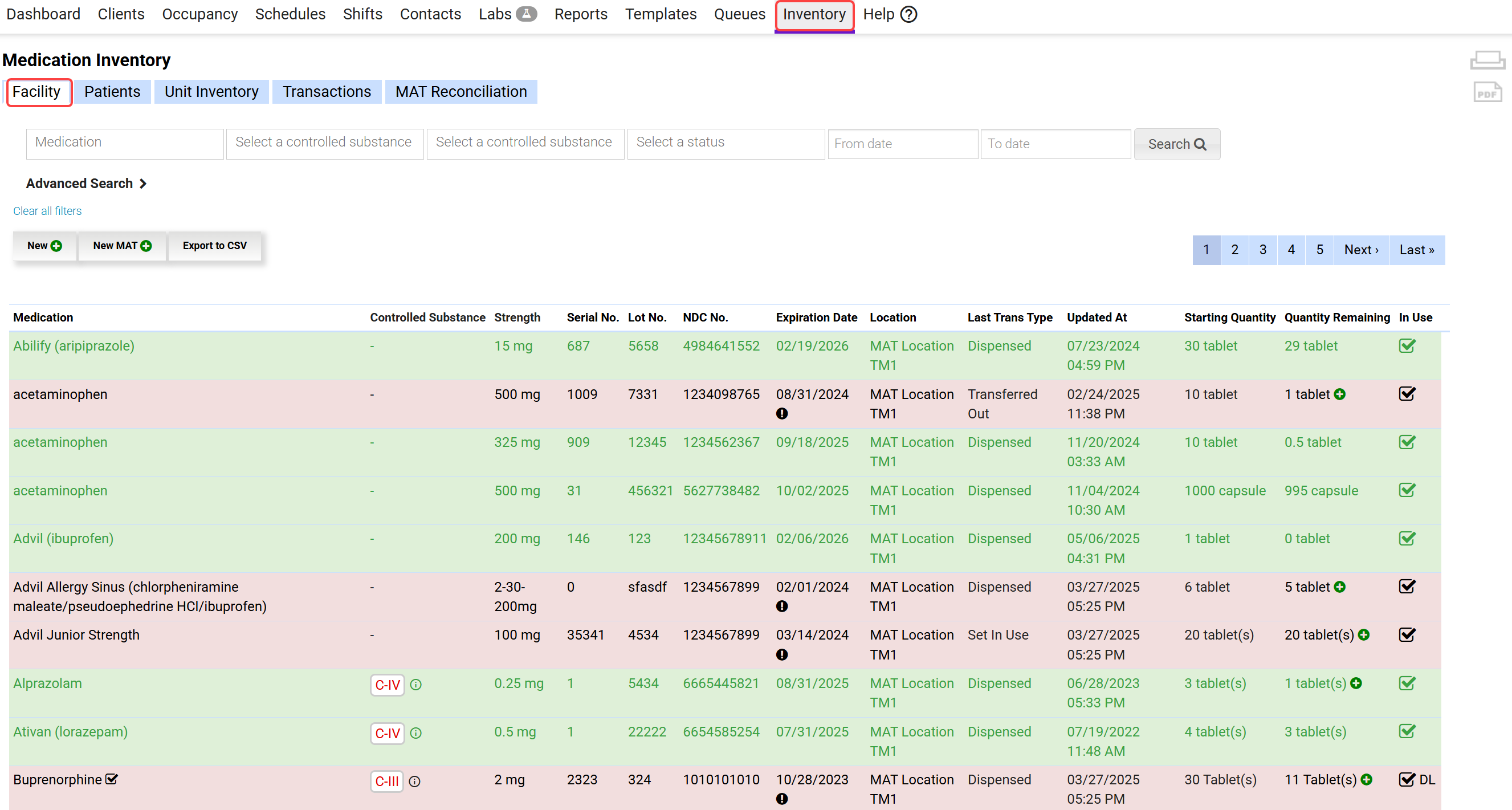Click the New MAT button
This screenshot has width=1512, height=810.
[x=122, y=246]
